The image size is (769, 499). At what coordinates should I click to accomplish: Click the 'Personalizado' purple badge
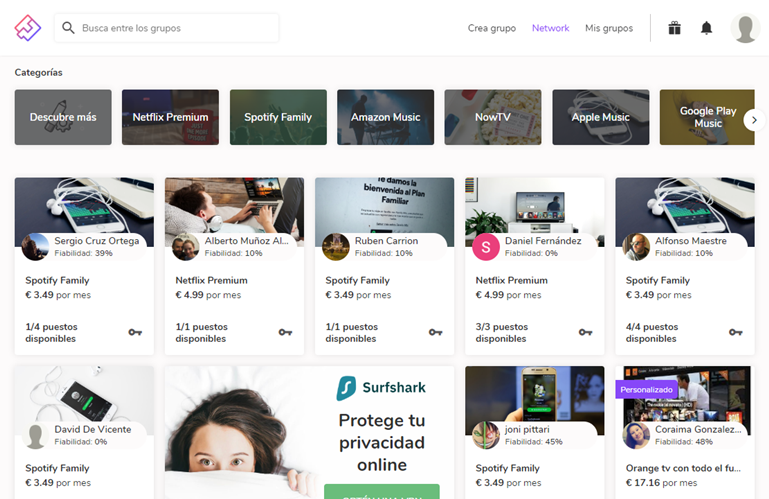click(646, 390)
